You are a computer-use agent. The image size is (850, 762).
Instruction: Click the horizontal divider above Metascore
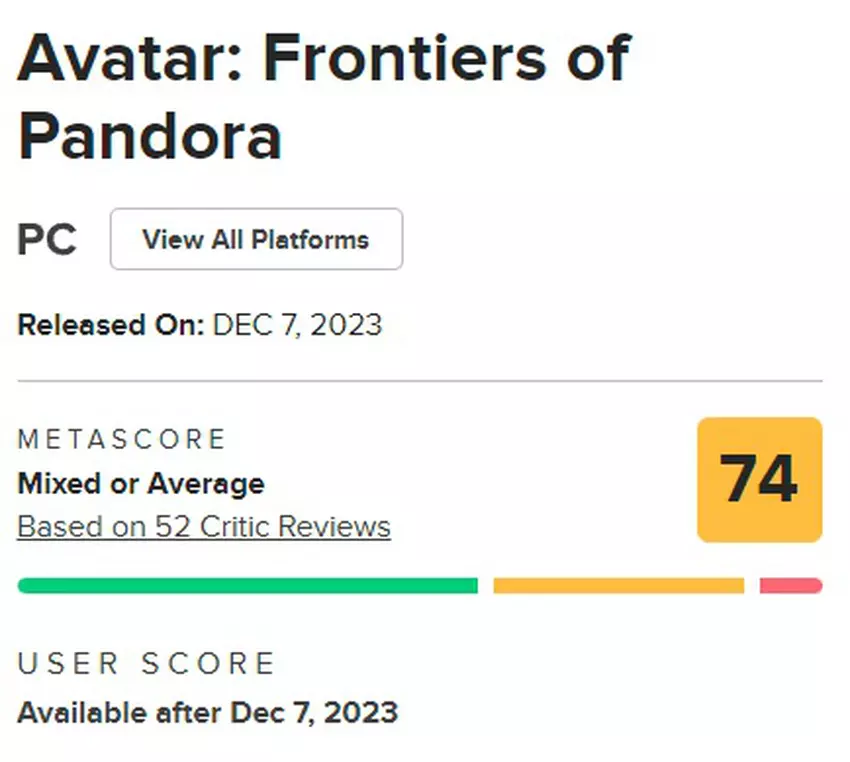click(420, 381)
